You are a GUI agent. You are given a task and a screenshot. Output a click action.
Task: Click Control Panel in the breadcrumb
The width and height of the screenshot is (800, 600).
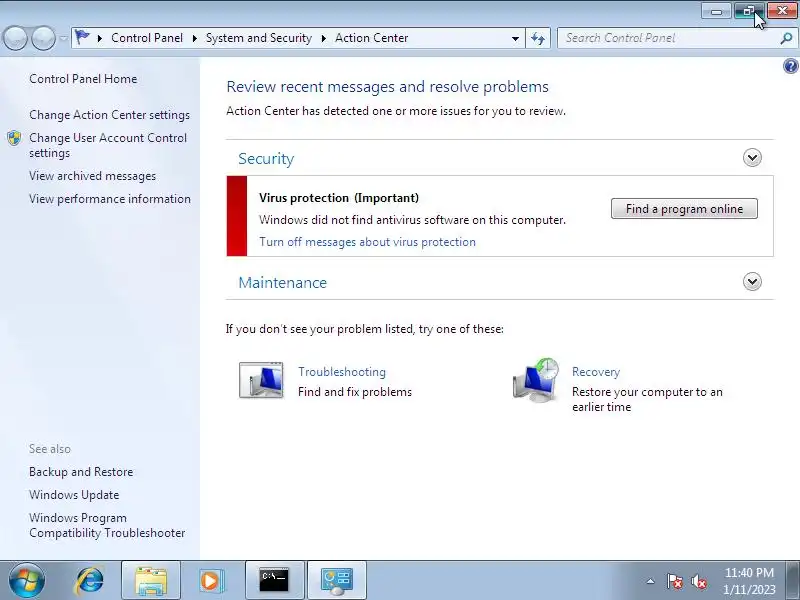tap(147, 38)
